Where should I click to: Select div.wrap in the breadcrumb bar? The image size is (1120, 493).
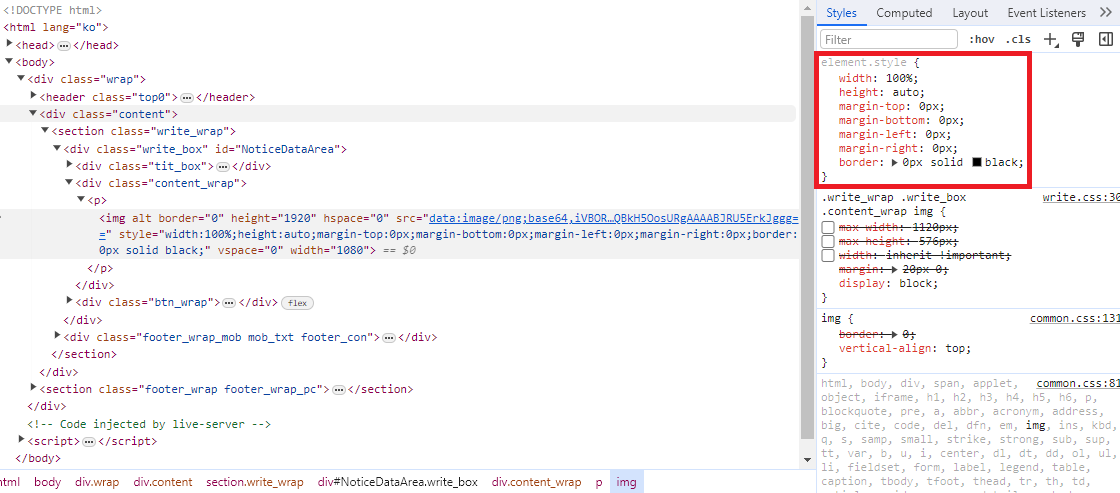pos(97,482)
